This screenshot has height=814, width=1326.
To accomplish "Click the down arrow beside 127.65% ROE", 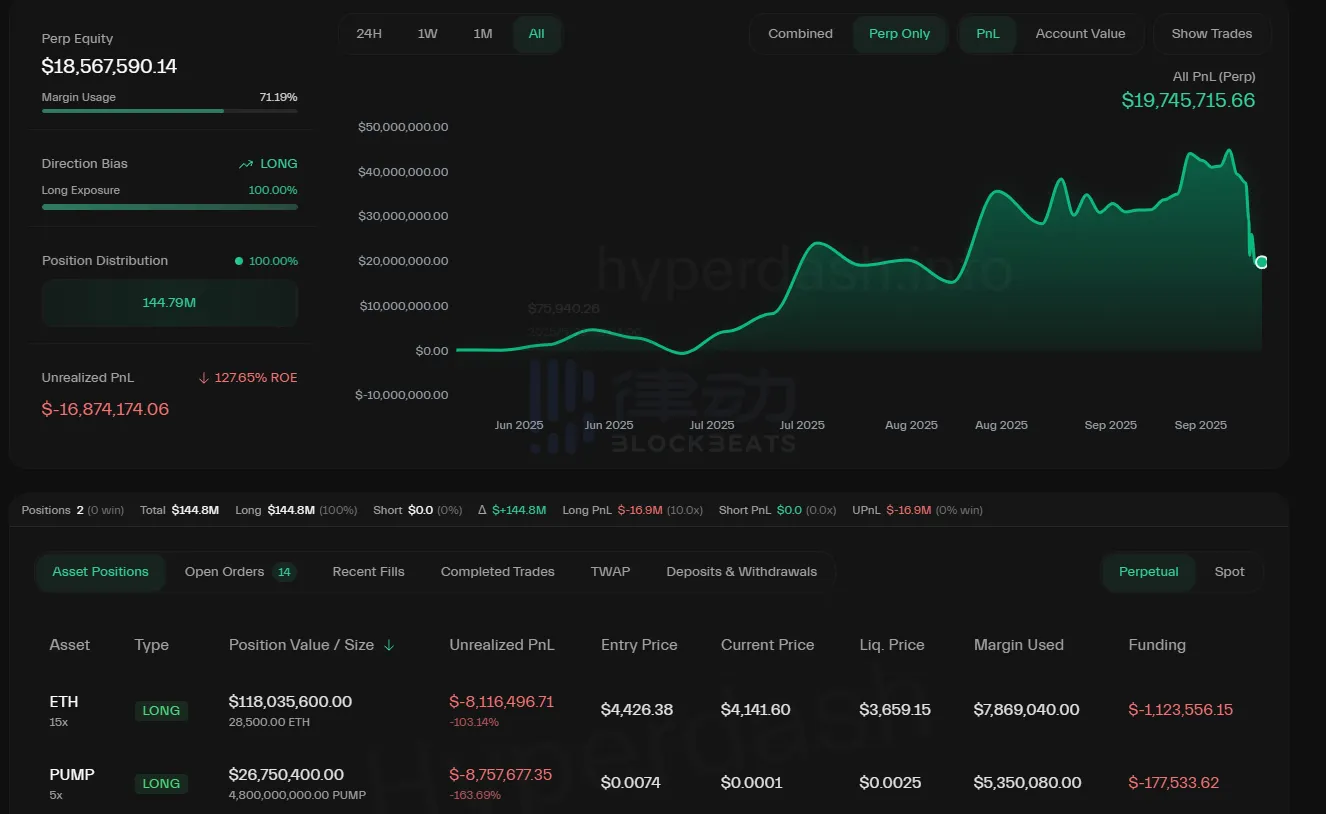I will tap(204, 378).
